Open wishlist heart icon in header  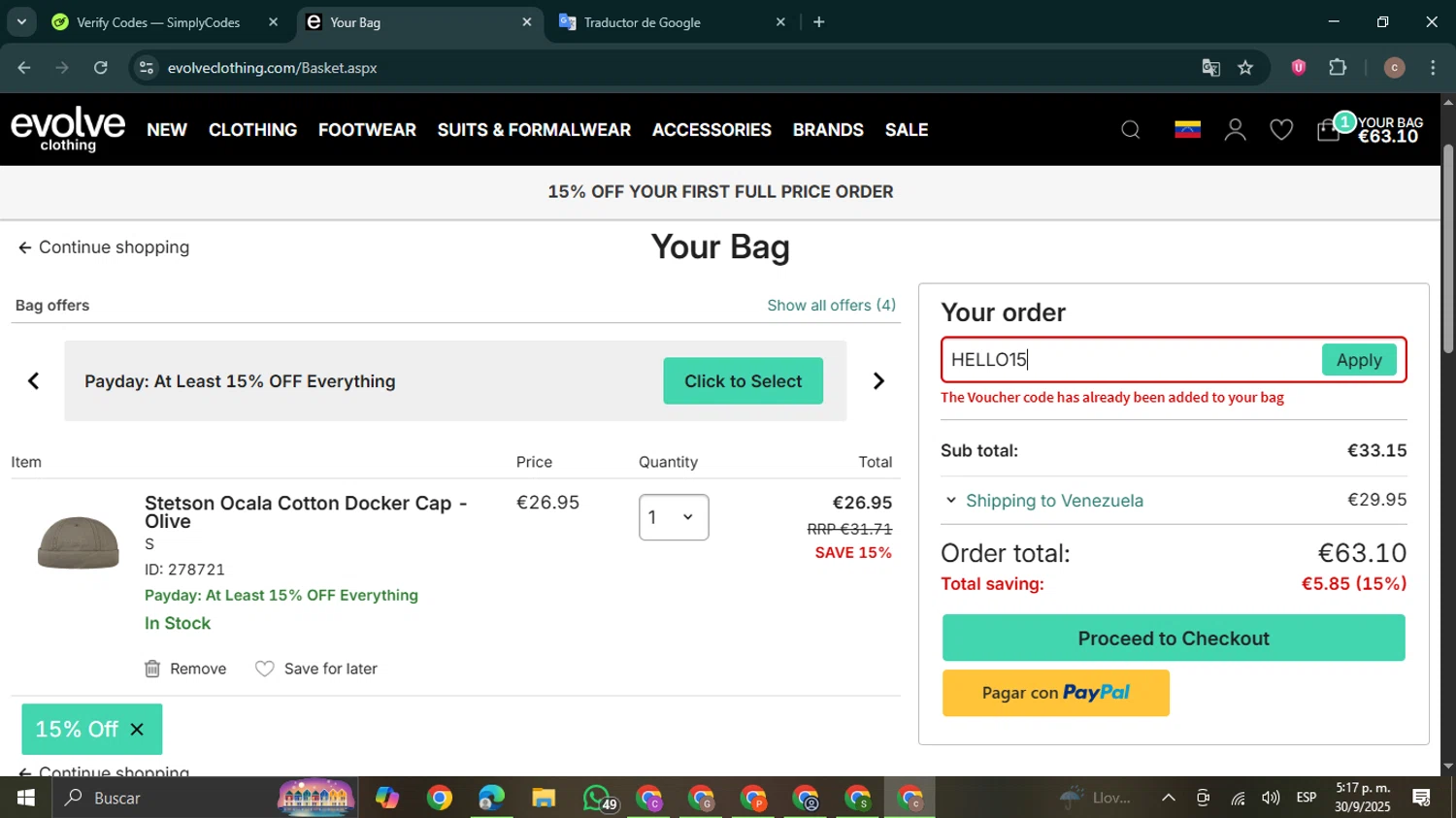[x=1281, y=130]
